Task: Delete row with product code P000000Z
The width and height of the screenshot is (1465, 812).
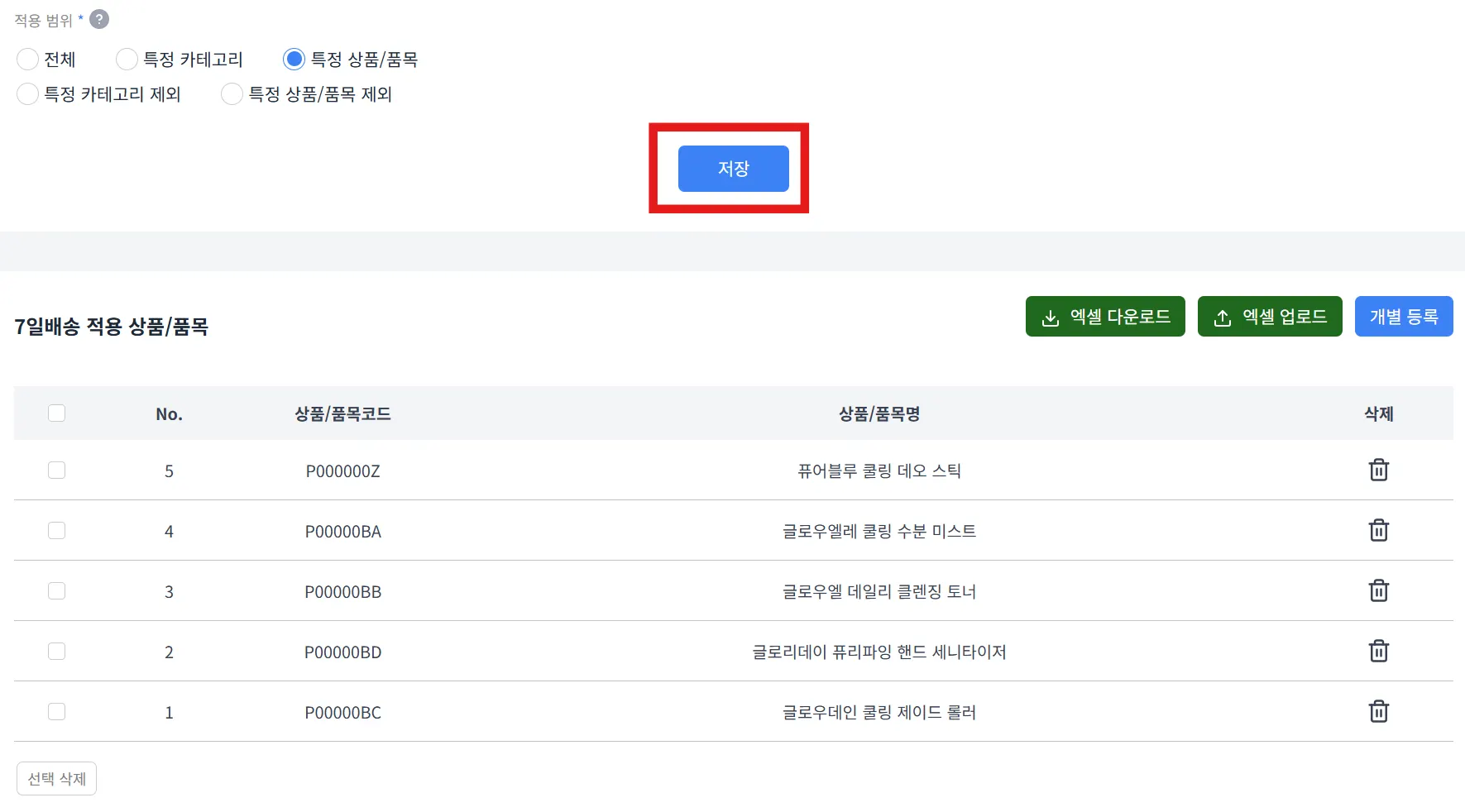Action: [x=1378, y=470]
